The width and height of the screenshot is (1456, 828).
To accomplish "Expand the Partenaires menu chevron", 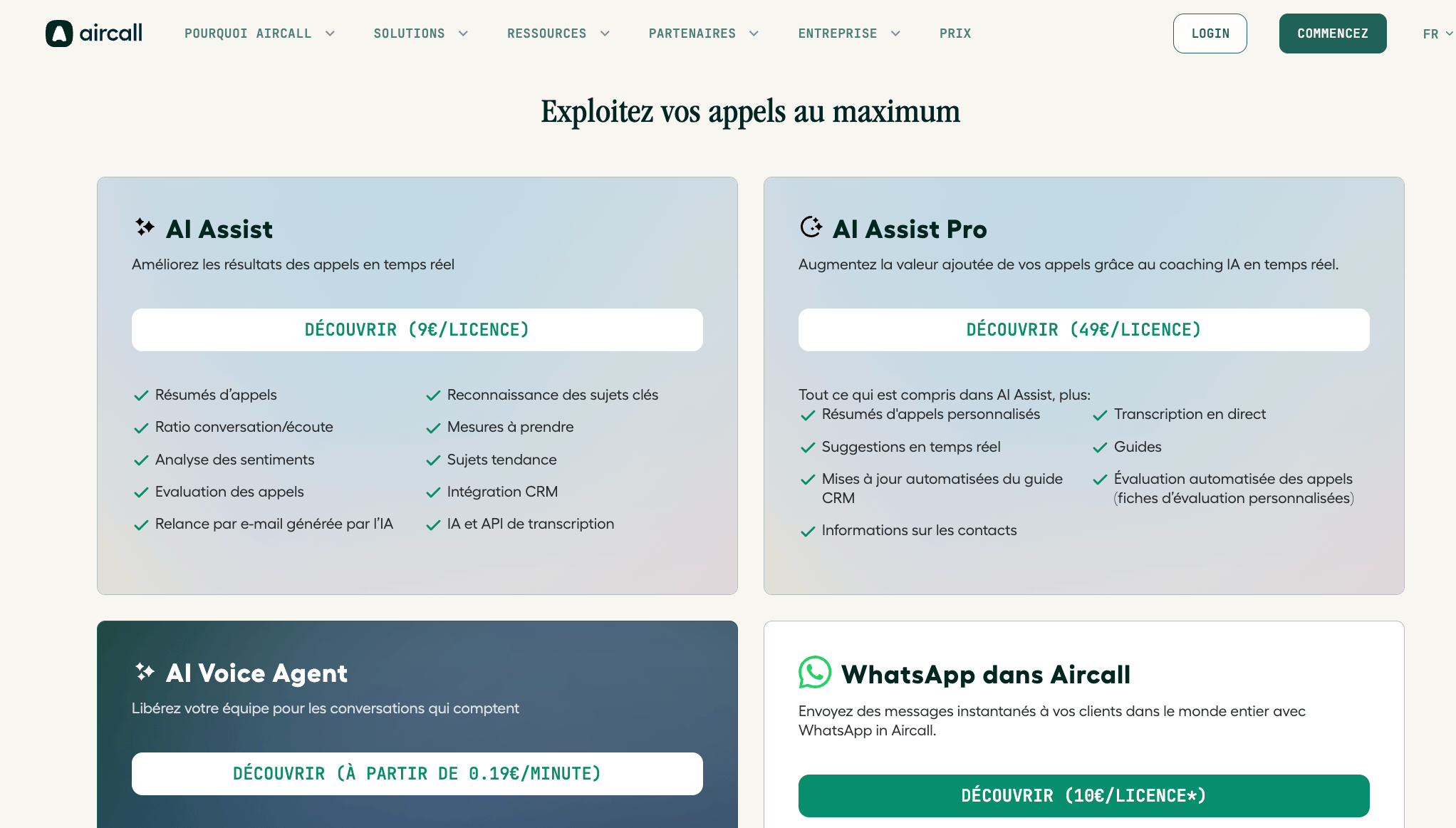I will 754,33.
